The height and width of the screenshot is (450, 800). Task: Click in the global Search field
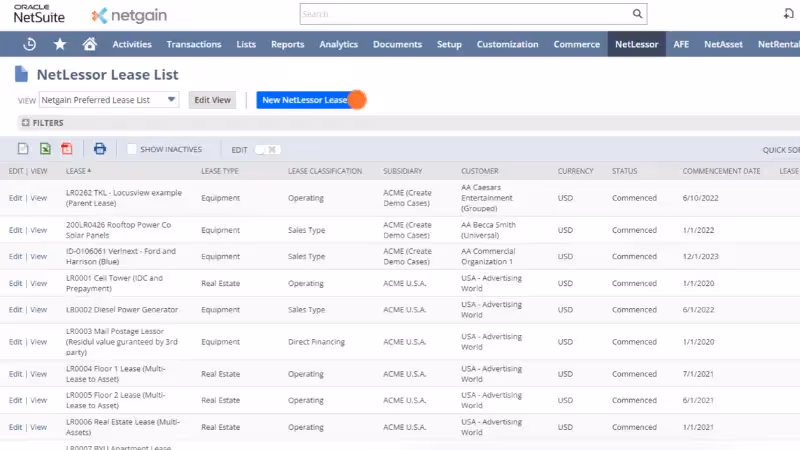pos(465,14)
